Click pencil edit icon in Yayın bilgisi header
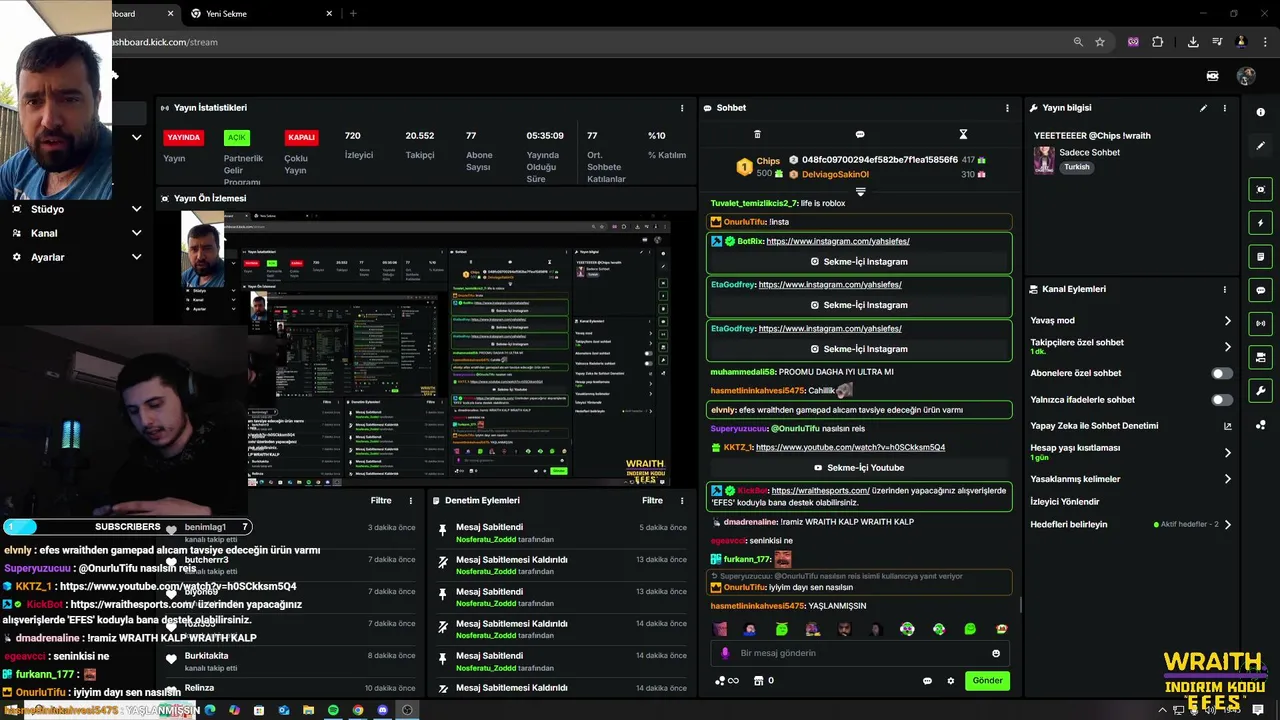Viewport: 1280px width, 720px height. pyautogui.click(x=1203, y=108)
